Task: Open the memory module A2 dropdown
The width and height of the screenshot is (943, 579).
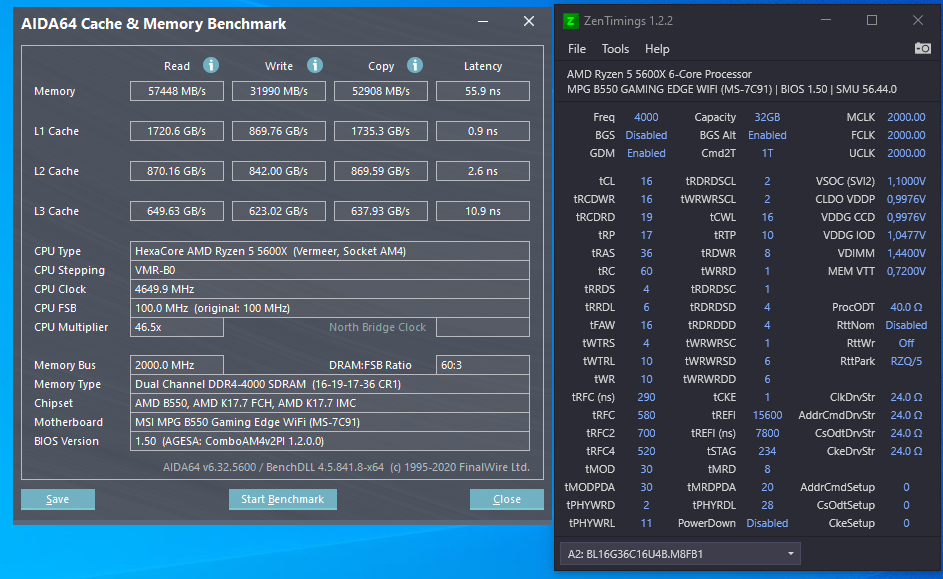Action: (x=680, y=554)
